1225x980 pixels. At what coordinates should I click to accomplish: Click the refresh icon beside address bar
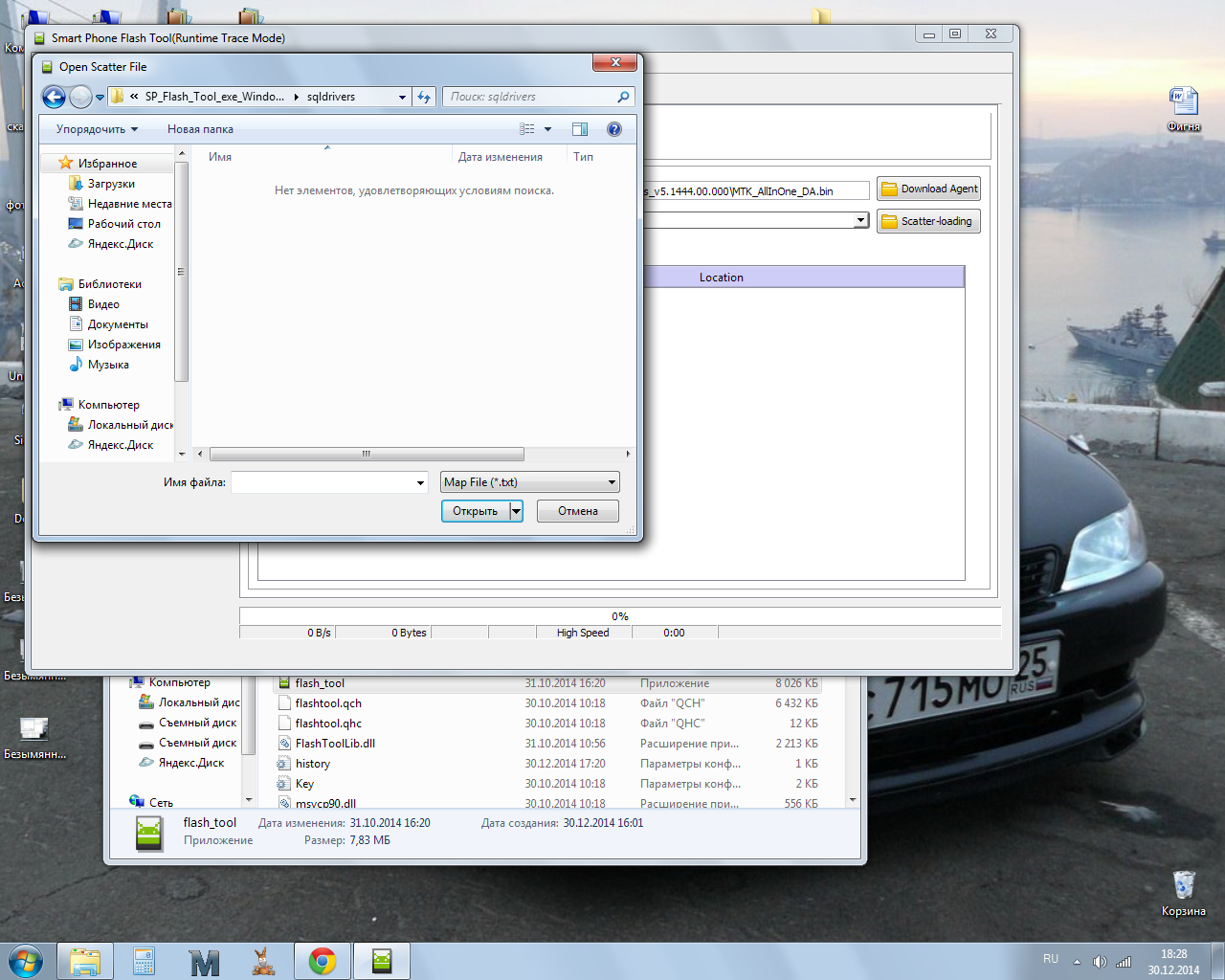(424, 97)
